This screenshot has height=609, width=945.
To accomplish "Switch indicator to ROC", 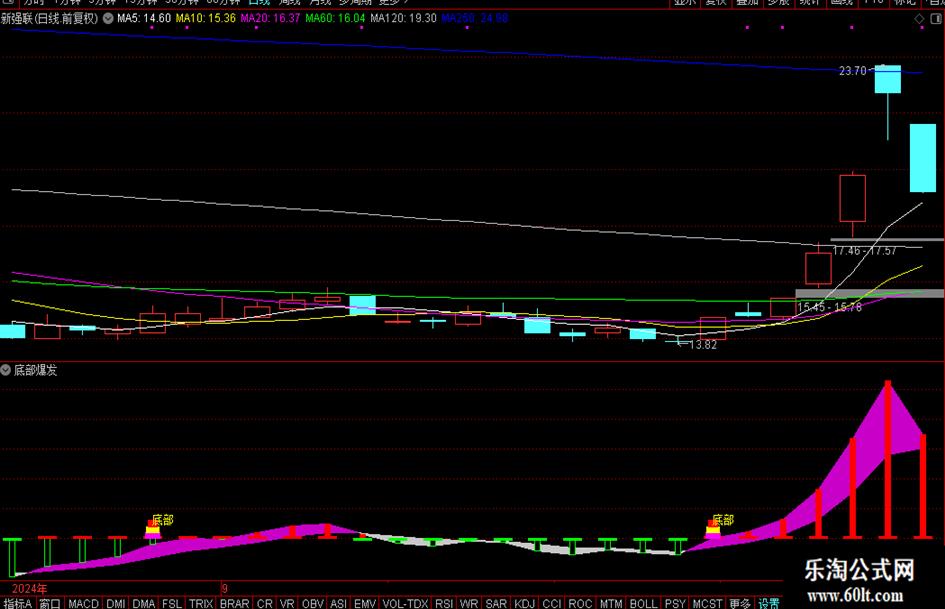I will (x=580, y=603).
